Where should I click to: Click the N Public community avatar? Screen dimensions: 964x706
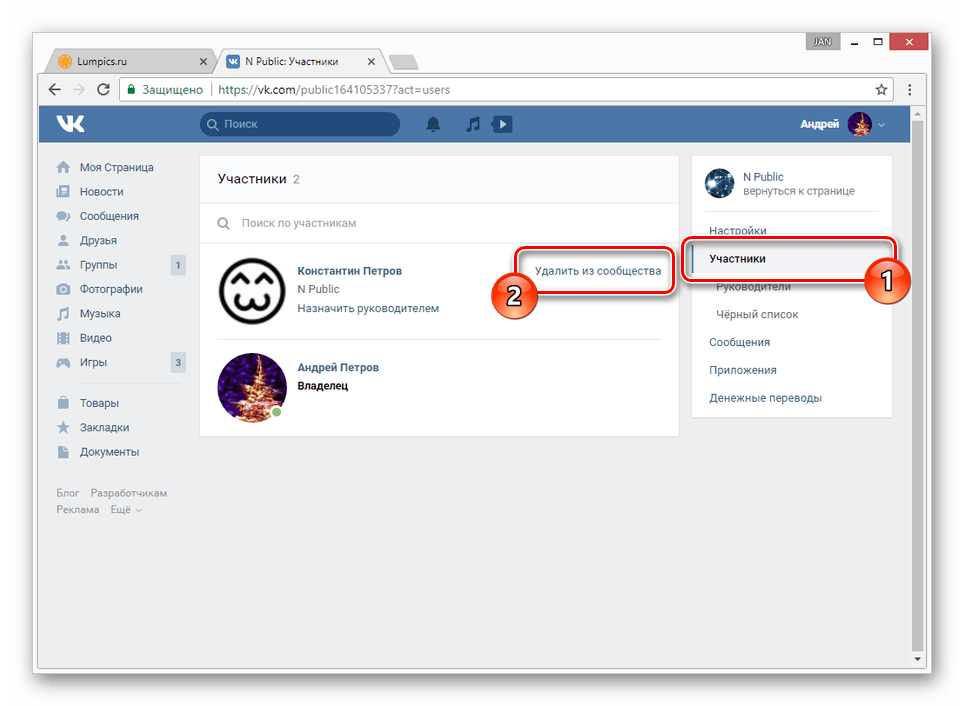[719, 184]
